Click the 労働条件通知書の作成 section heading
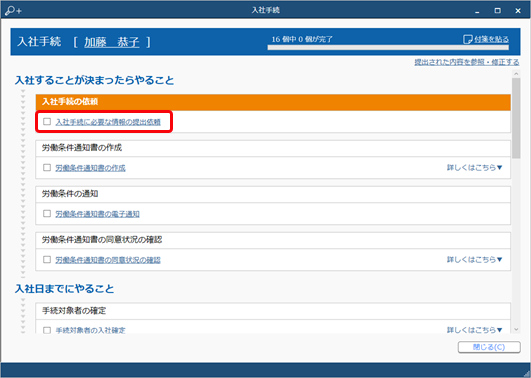 coord(82,148)
